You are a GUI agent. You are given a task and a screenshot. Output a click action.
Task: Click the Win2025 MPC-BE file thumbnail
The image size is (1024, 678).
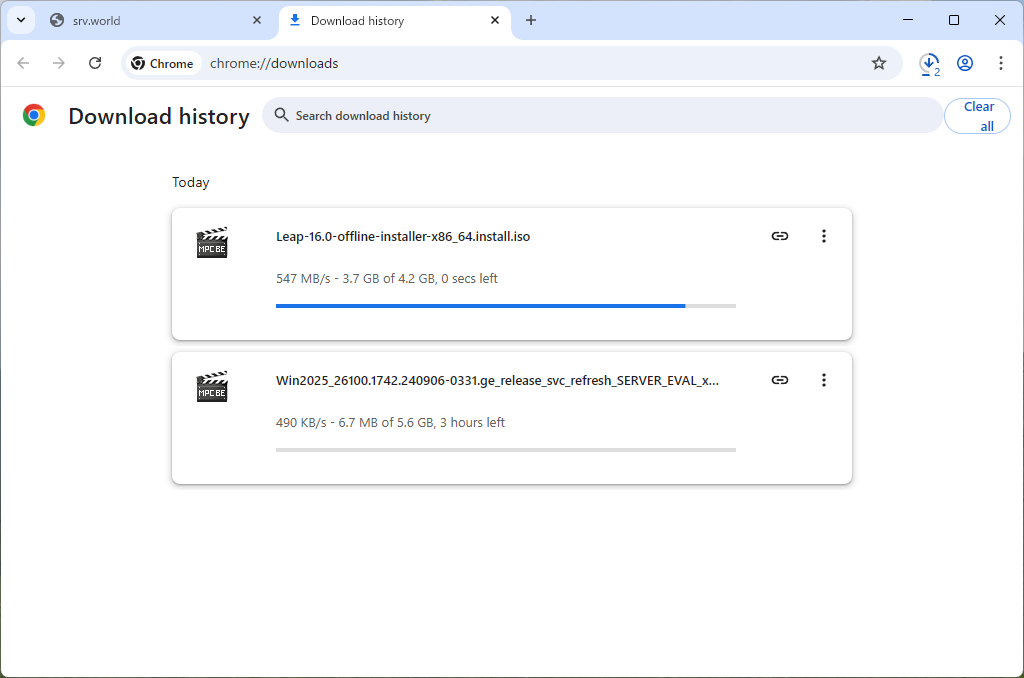click(x=212, y=386)
